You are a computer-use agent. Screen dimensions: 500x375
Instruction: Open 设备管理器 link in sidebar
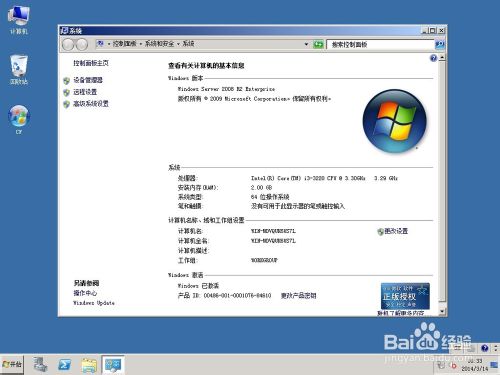point(88,80)
